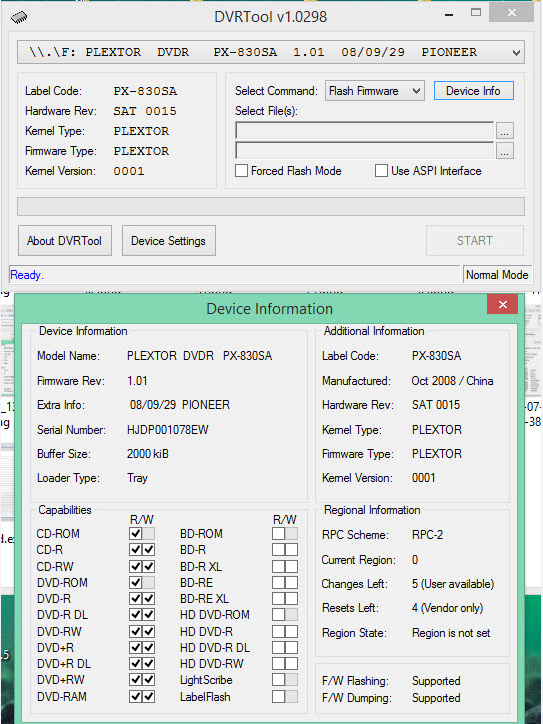543x724 pixels.
Task: Close the DVRTool window
Action: pos(512,13)
